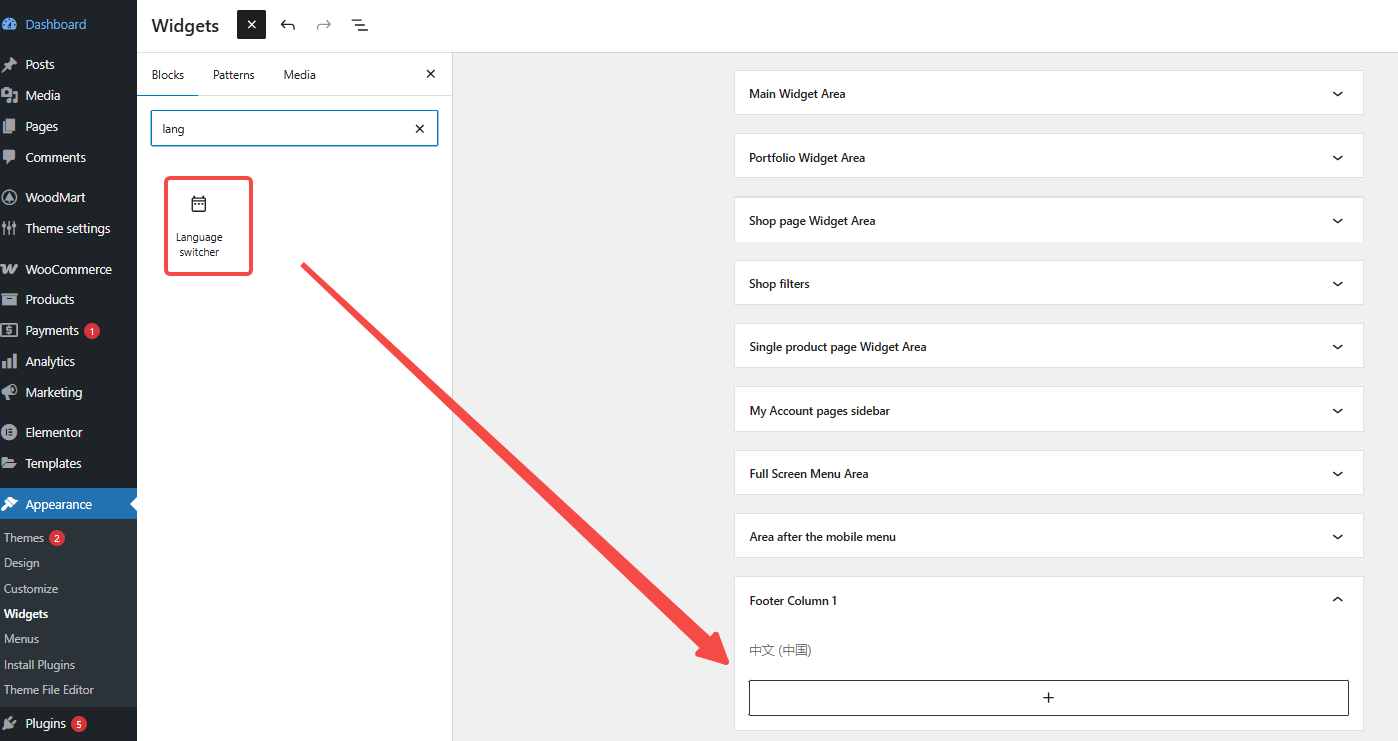Image resolution: width=1398 pixels, height=741 pixels.
Task: Open Elementor from the admin menu
Action: 54,432
